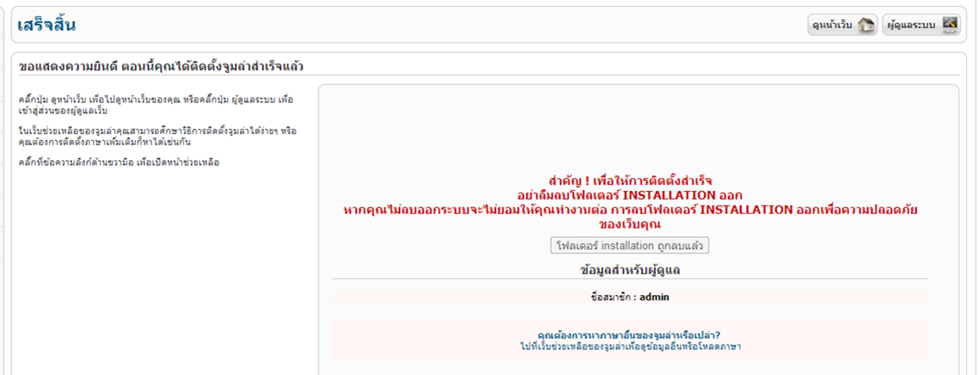Click red warning line สำคัญ ! เพื่อให้การติดตั้งสำเร็จ

pyautogui.click(x=630, y=182)
